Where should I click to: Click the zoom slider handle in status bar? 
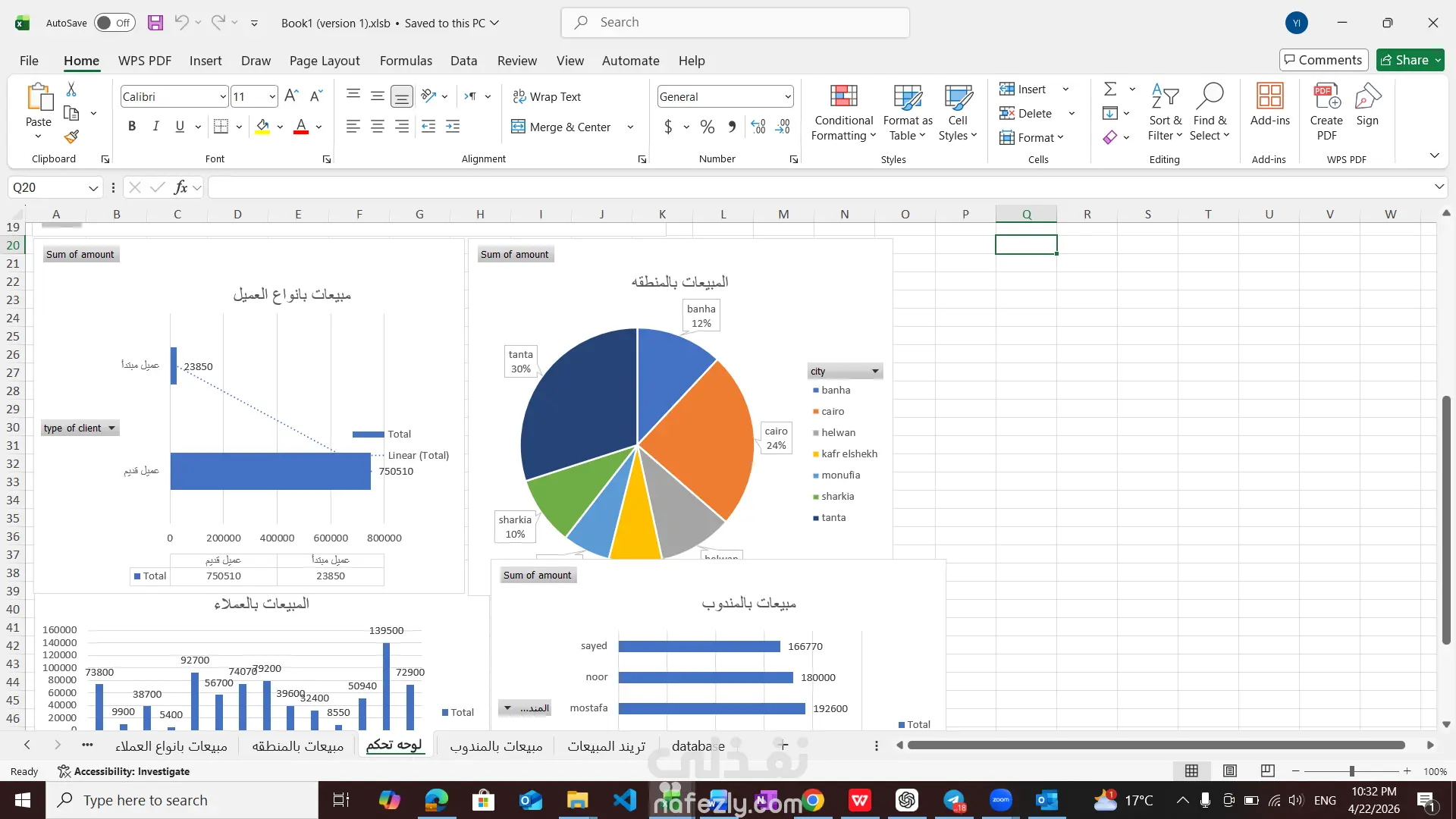(1351, 771)
